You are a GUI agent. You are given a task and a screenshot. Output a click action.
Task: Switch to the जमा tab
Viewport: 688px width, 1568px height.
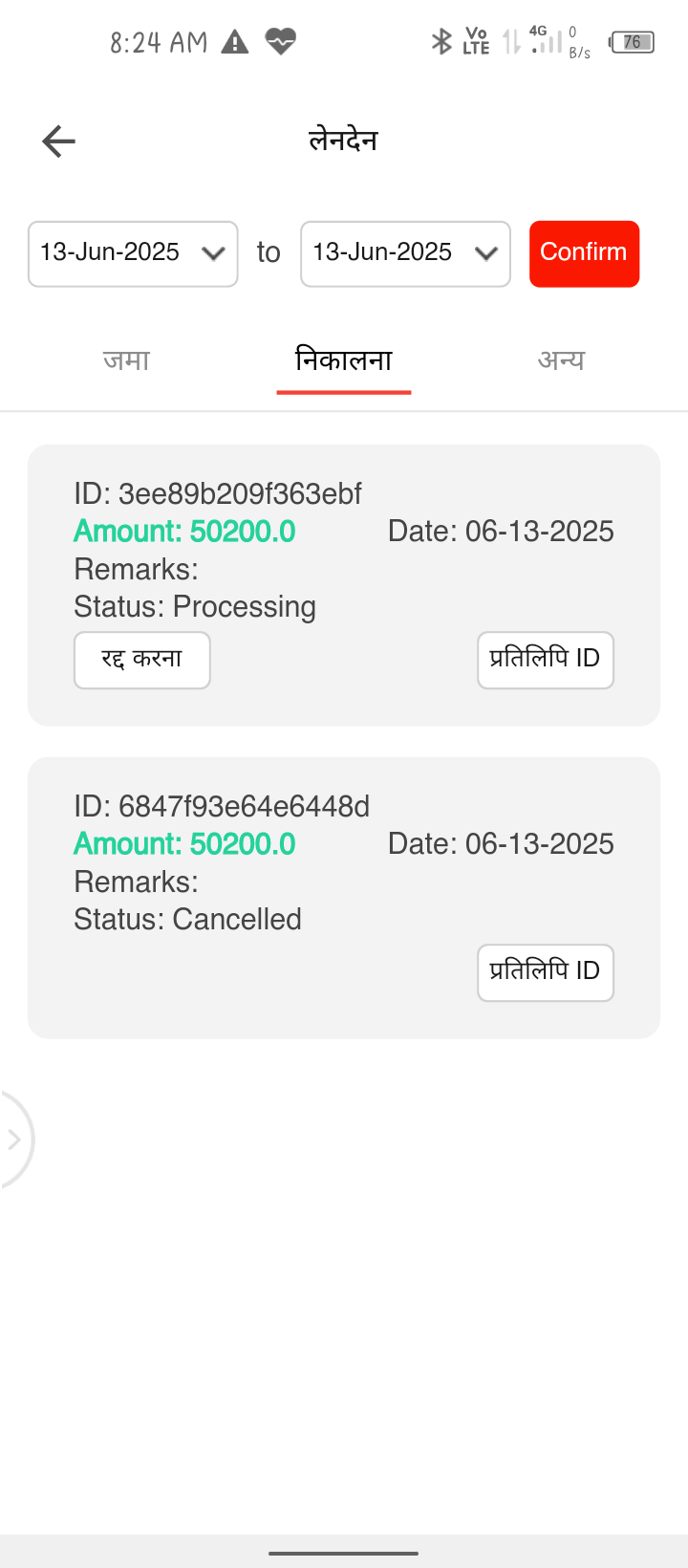point(127,360)
